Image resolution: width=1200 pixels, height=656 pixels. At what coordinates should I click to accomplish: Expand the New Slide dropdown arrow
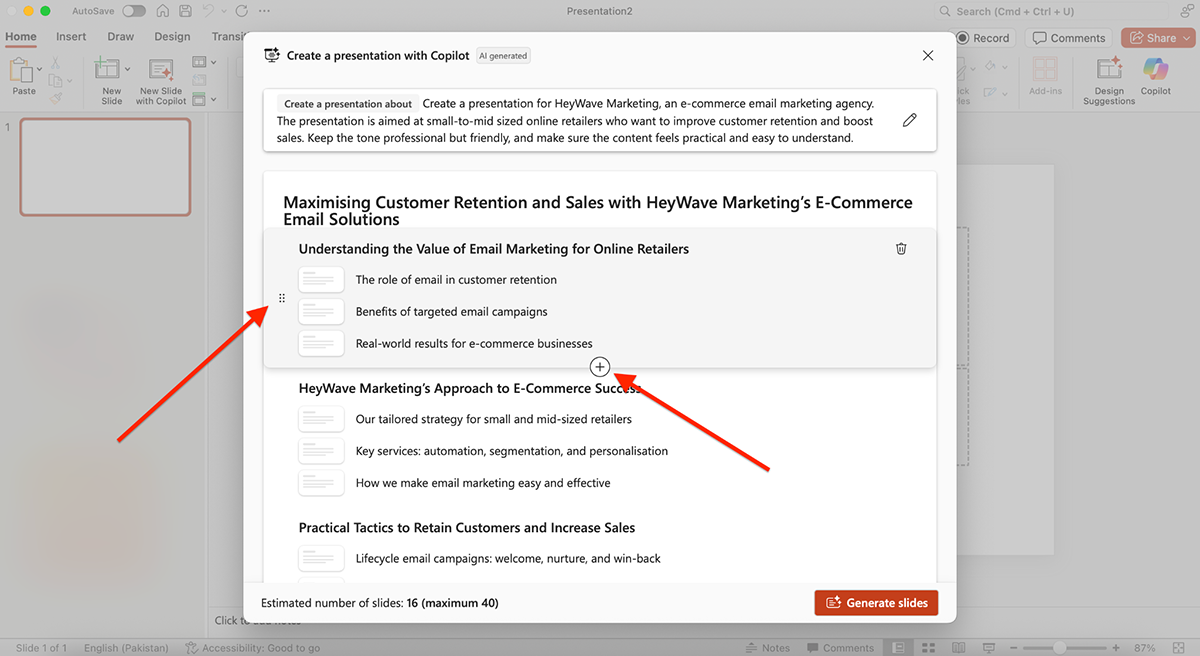128,70
